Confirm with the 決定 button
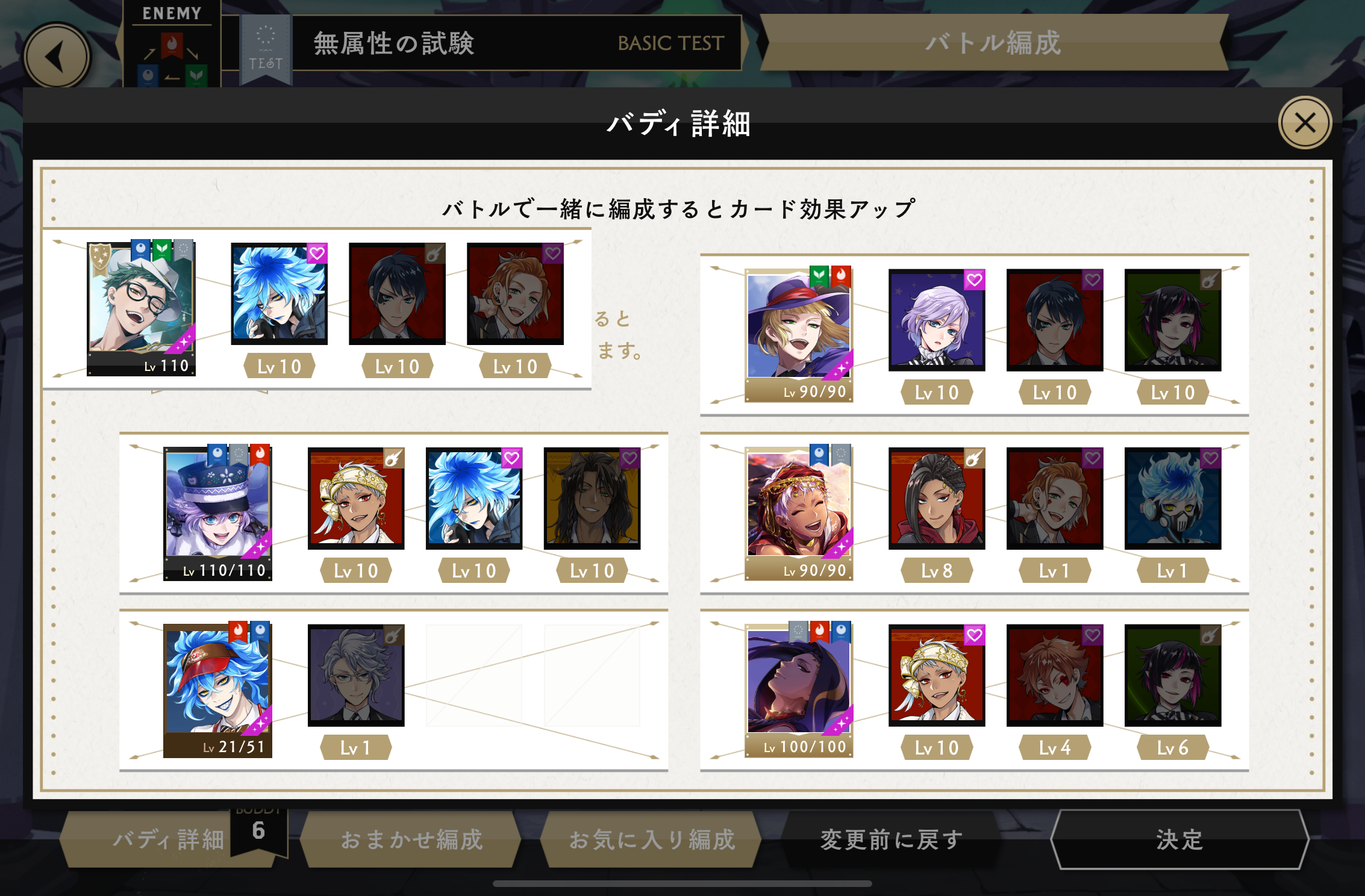The height and width of the screenshot is (896, 1365). coord(1179,839)
